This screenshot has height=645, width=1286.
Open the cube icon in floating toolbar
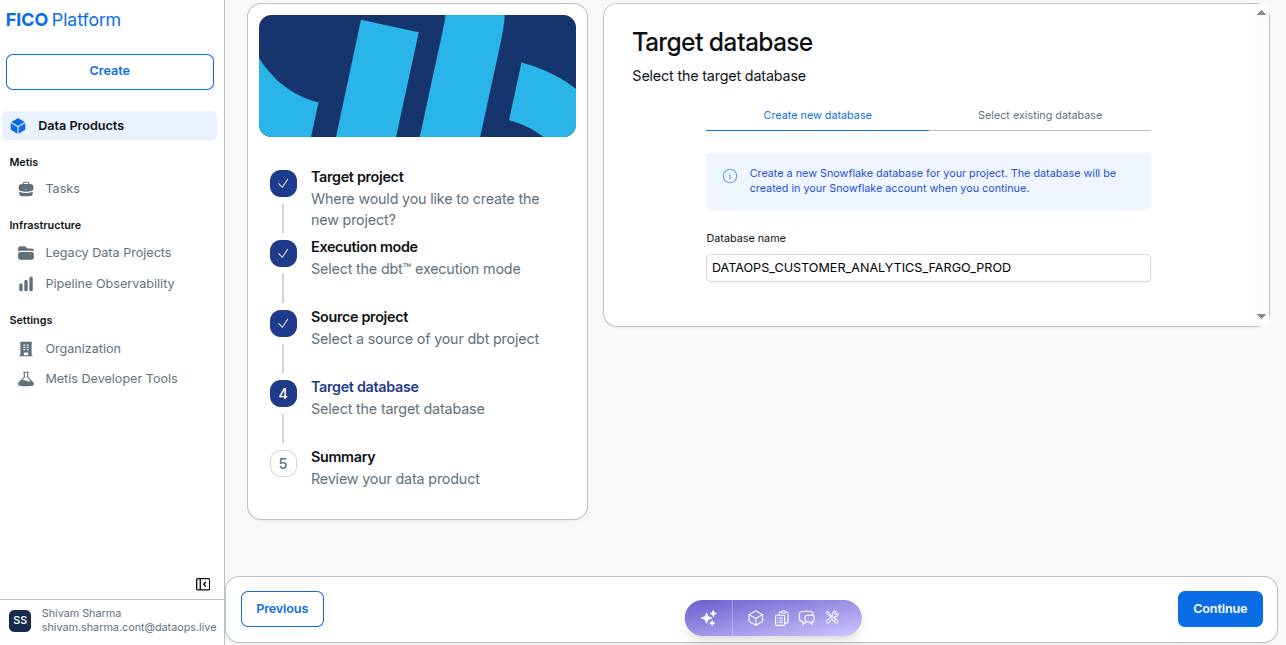point(756,618)
